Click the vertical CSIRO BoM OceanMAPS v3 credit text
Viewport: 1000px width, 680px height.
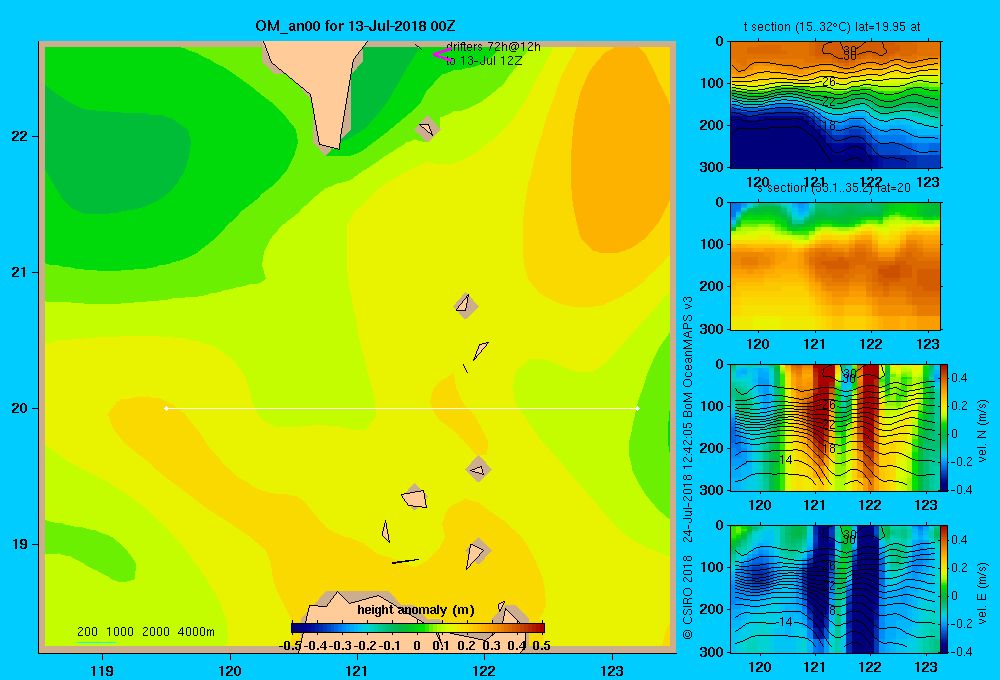tap(688, 468)
